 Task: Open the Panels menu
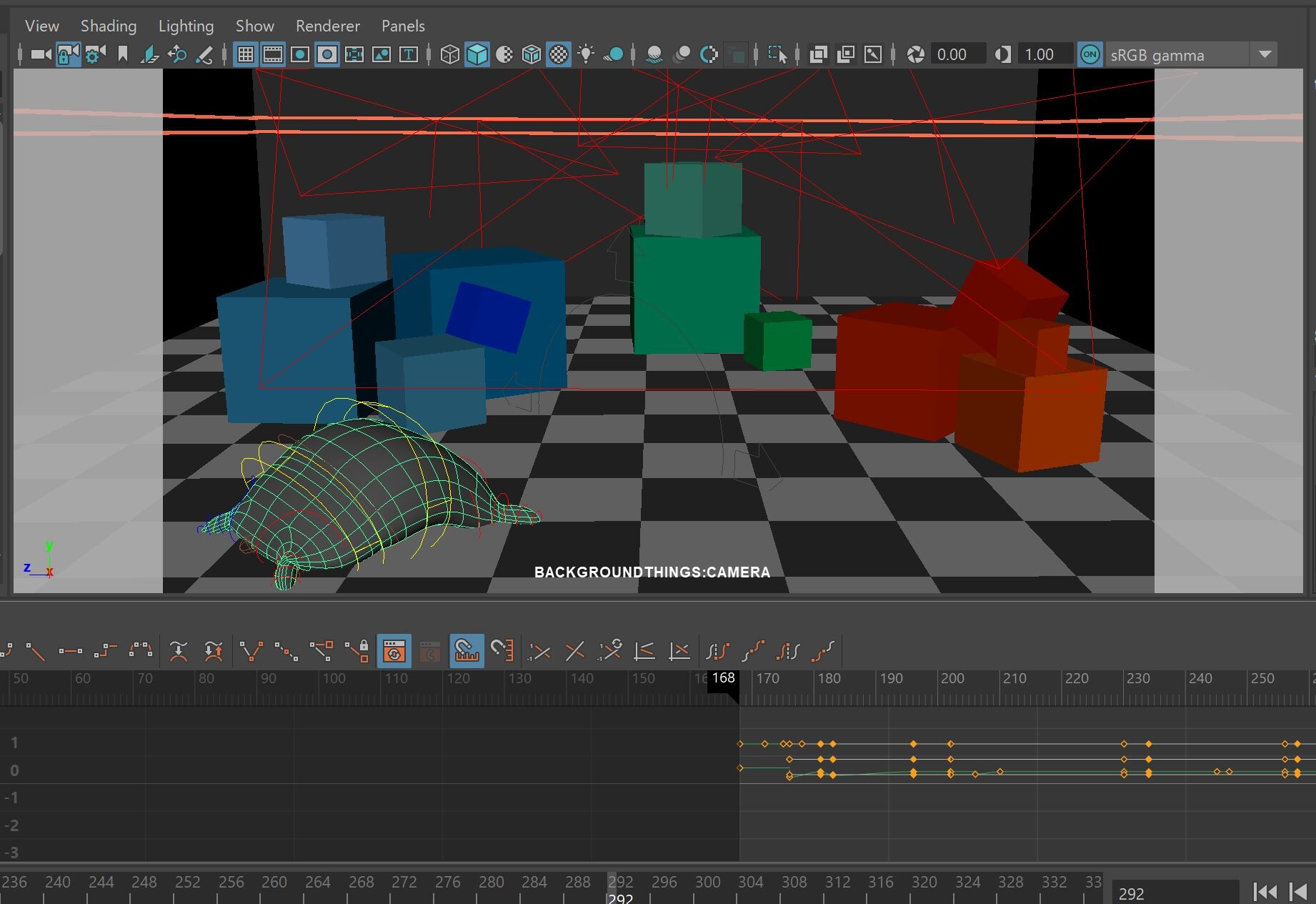pyautogui.click(x=403, y=26)
